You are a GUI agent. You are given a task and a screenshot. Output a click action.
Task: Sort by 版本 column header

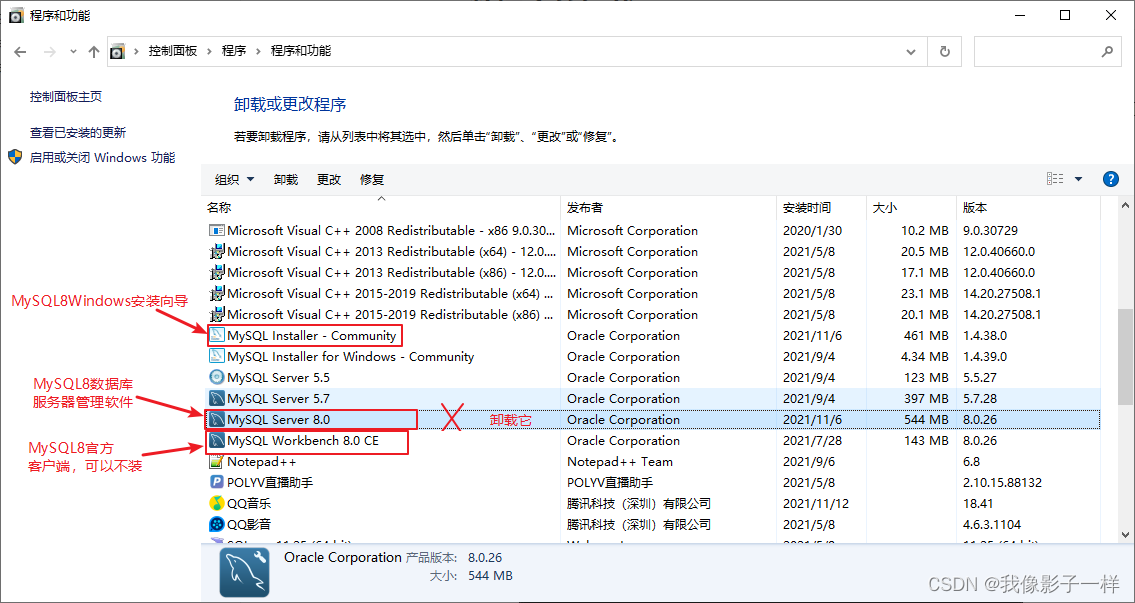pyautogui.click(x=1028, y=208)
